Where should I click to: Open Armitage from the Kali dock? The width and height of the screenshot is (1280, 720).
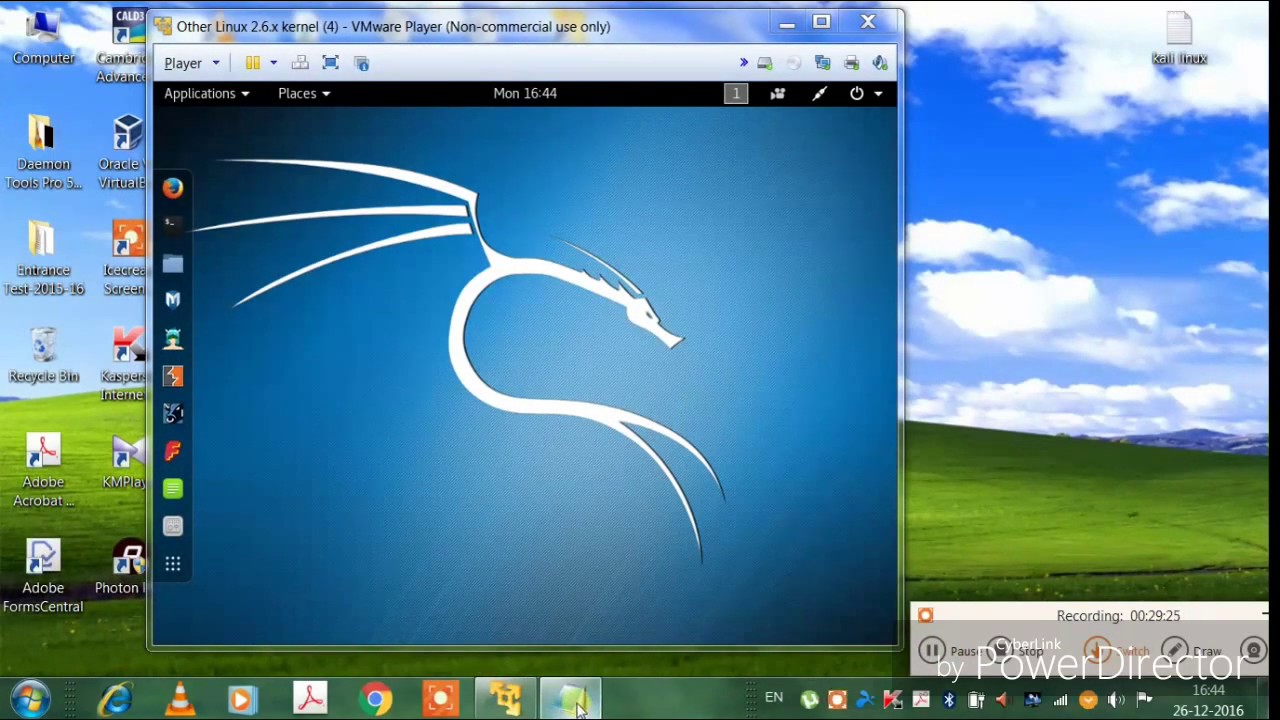click(173, 338)
